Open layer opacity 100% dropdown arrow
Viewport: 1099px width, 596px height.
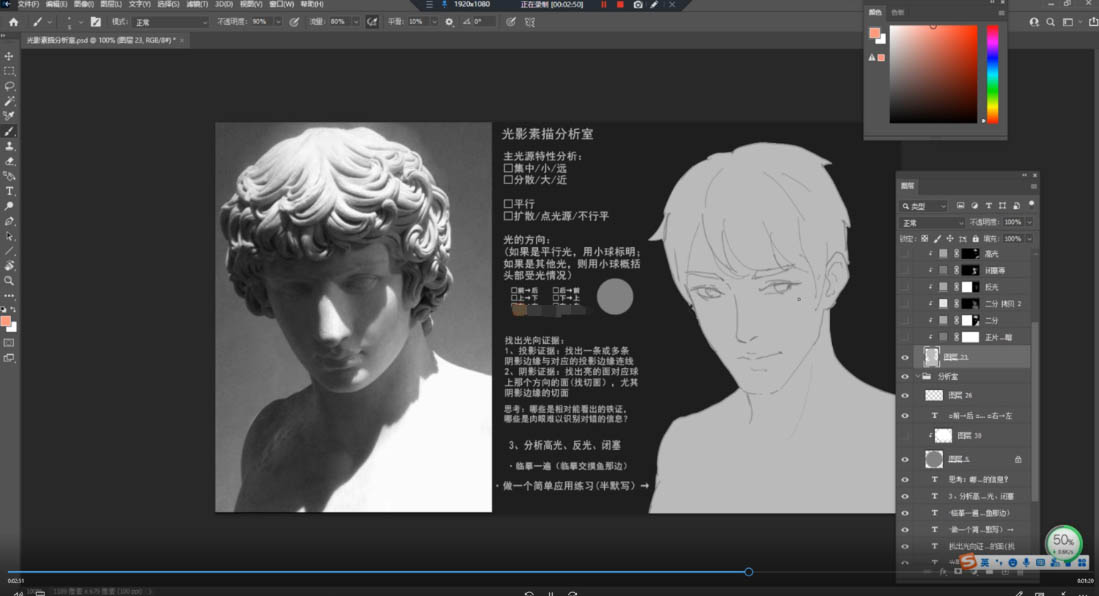click(1029, 222)
